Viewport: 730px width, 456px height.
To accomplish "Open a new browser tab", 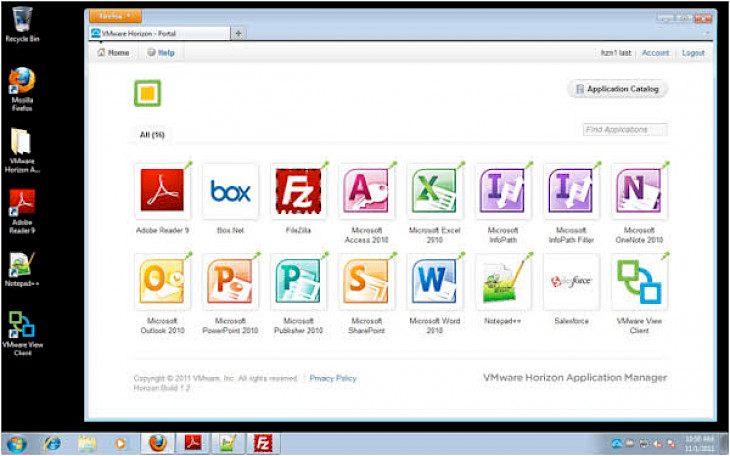I will (x=238, y=34).
